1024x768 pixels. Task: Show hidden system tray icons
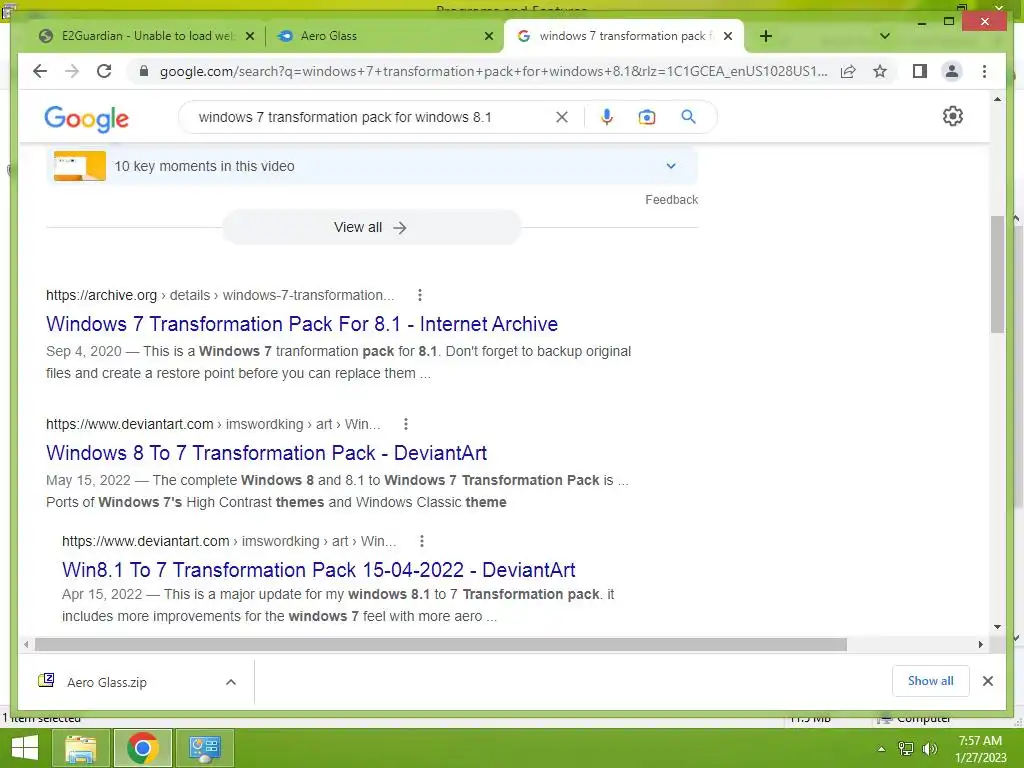(882, 749)
